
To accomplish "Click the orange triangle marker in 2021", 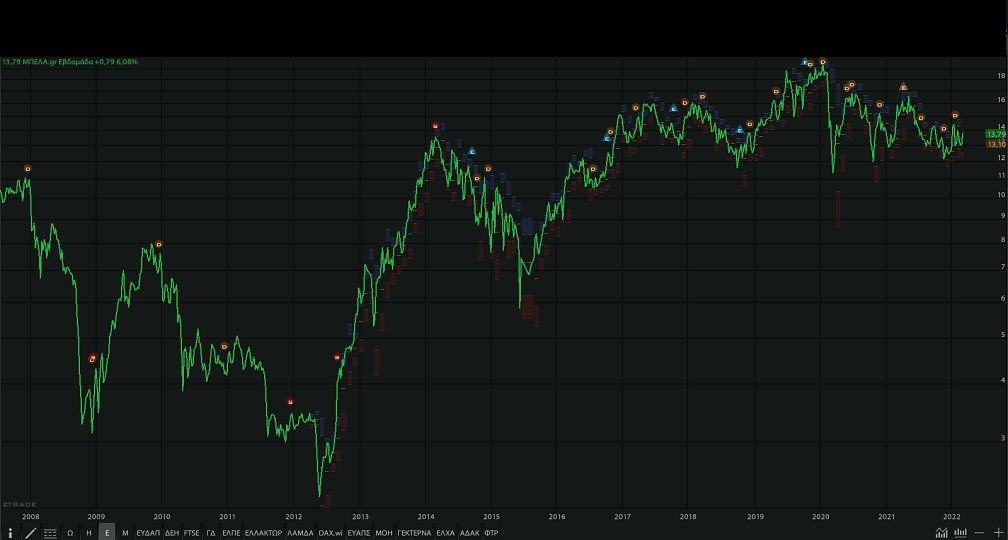I will pos(903,86).
